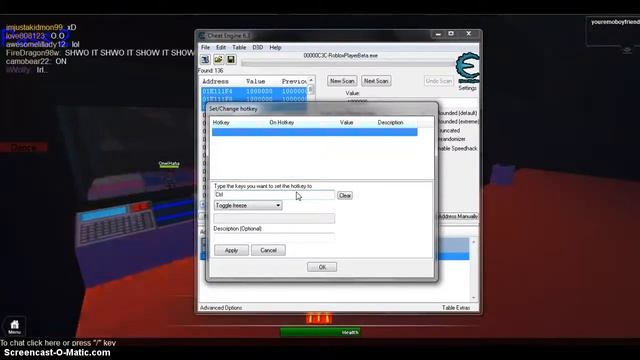Screen dimensions: 640x360
Task: Click the scan progress bar
Action: [x=347, y=63]
